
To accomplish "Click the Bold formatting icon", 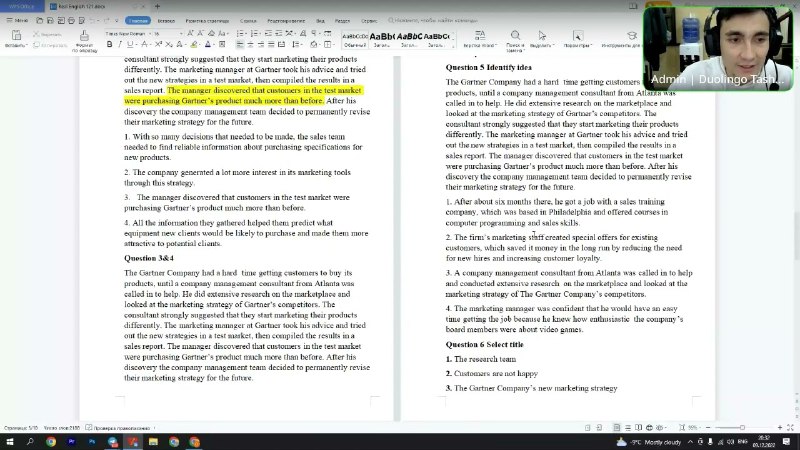I will point(109,45).
